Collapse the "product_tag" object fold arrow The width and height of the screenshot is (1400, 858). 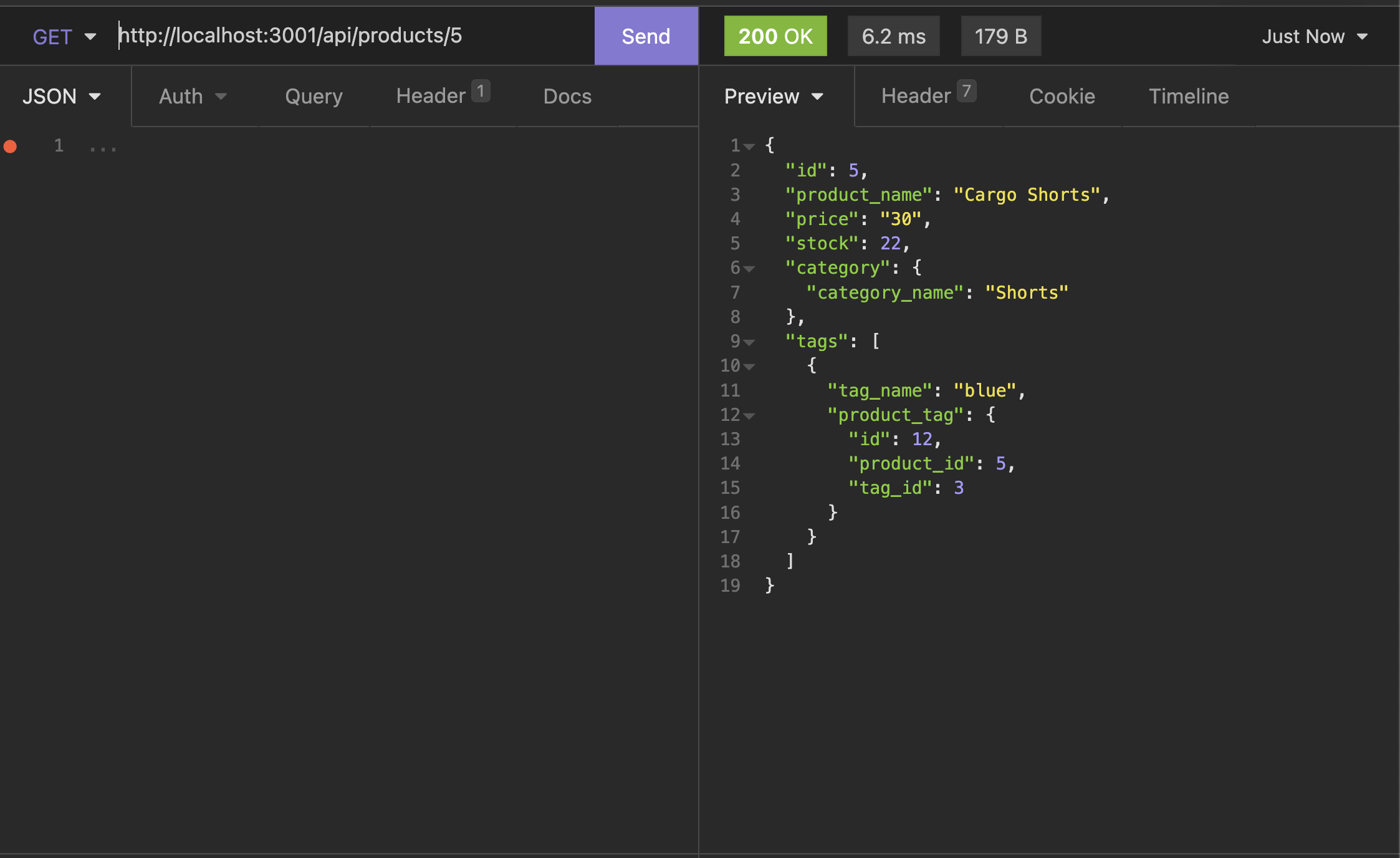[750, 415]
